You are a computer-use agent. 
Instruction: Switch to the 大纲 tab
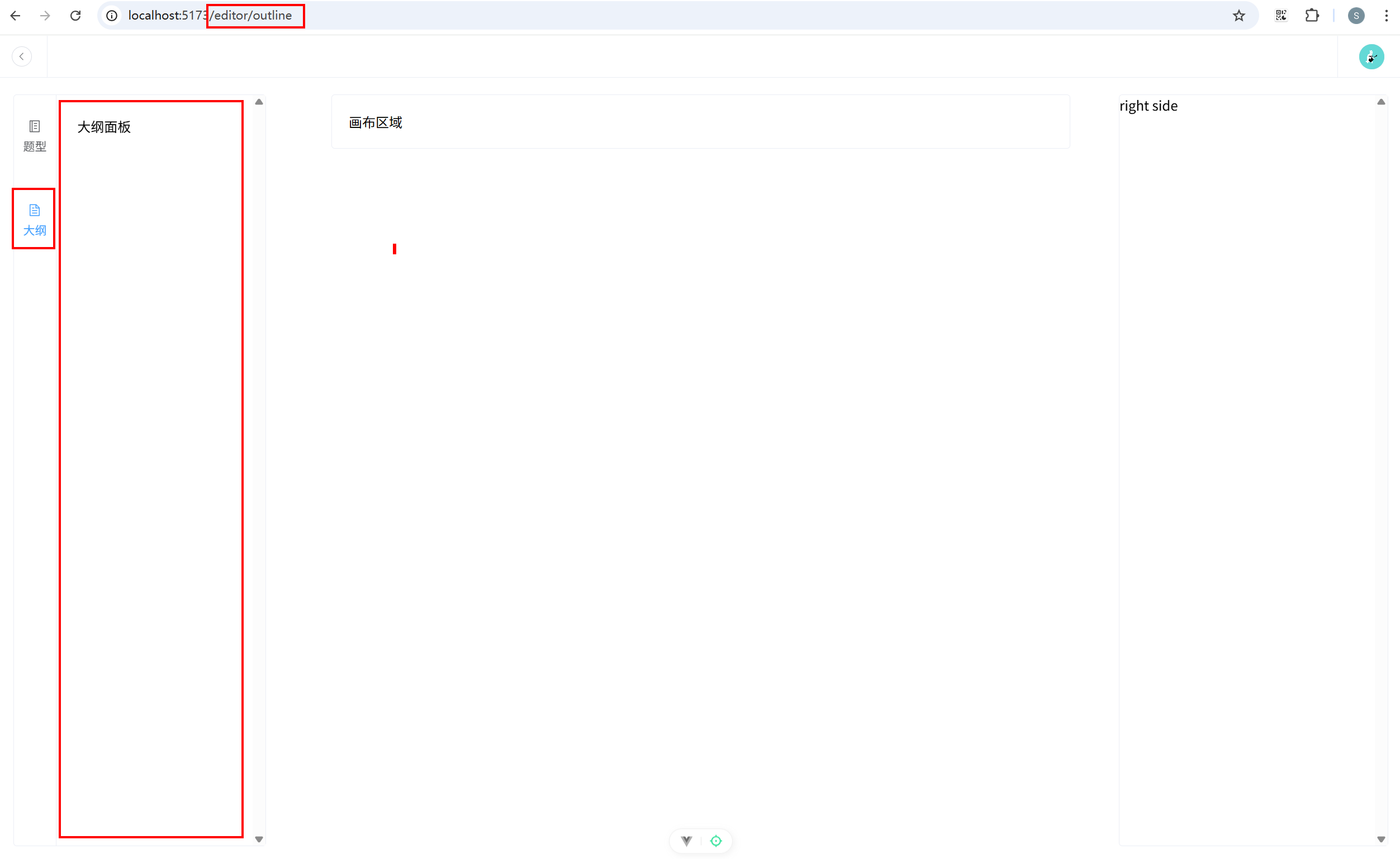coord(35,219)
